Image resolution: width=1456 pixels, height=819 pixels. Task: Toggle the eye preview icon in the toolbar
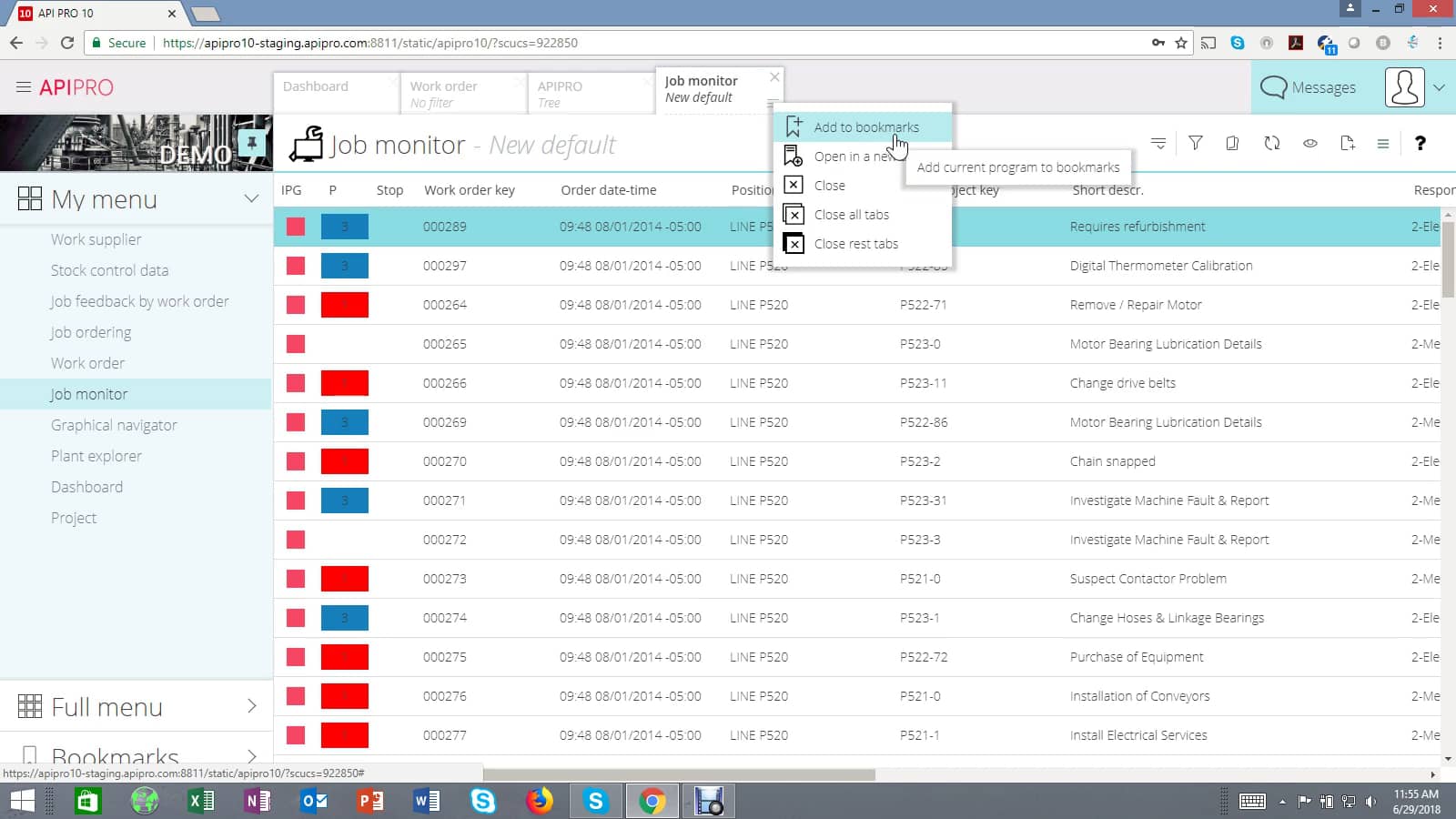tap(1310, 143)
